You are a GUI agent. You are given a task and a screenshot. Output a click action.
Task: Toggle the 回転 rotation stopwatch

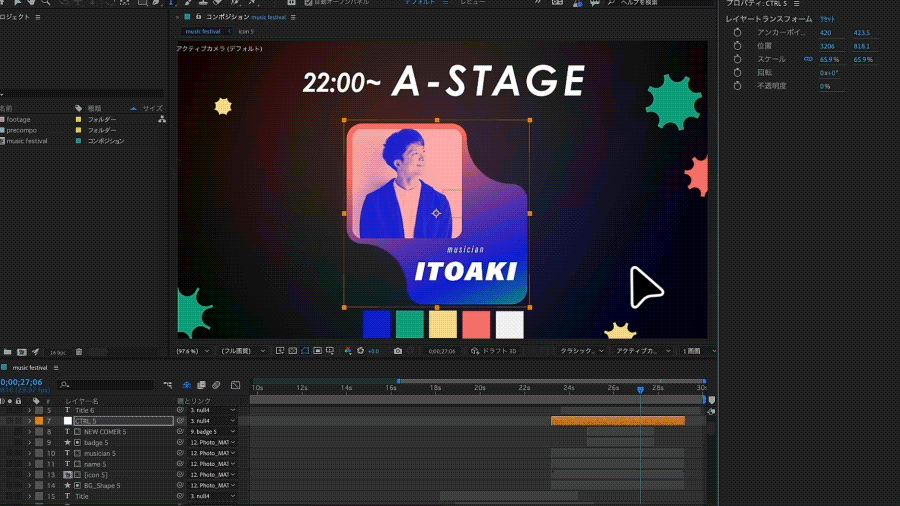pyautogui.click(x=738, y=73)
